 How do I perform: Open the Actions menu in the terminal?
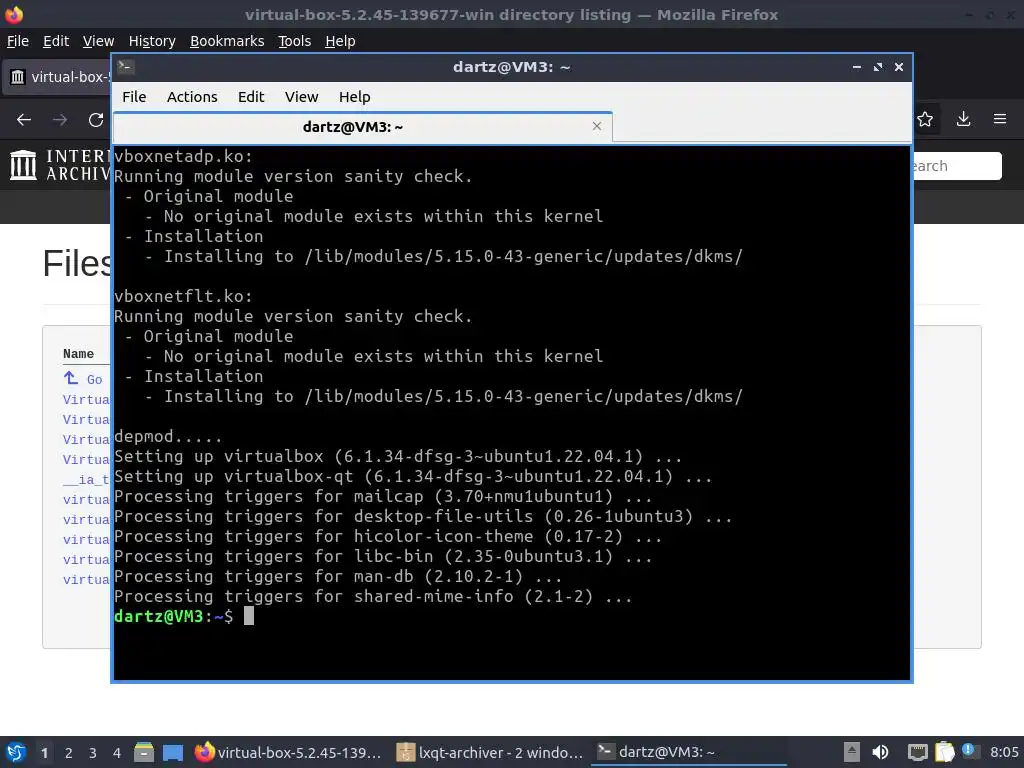[x=192, y=97]
